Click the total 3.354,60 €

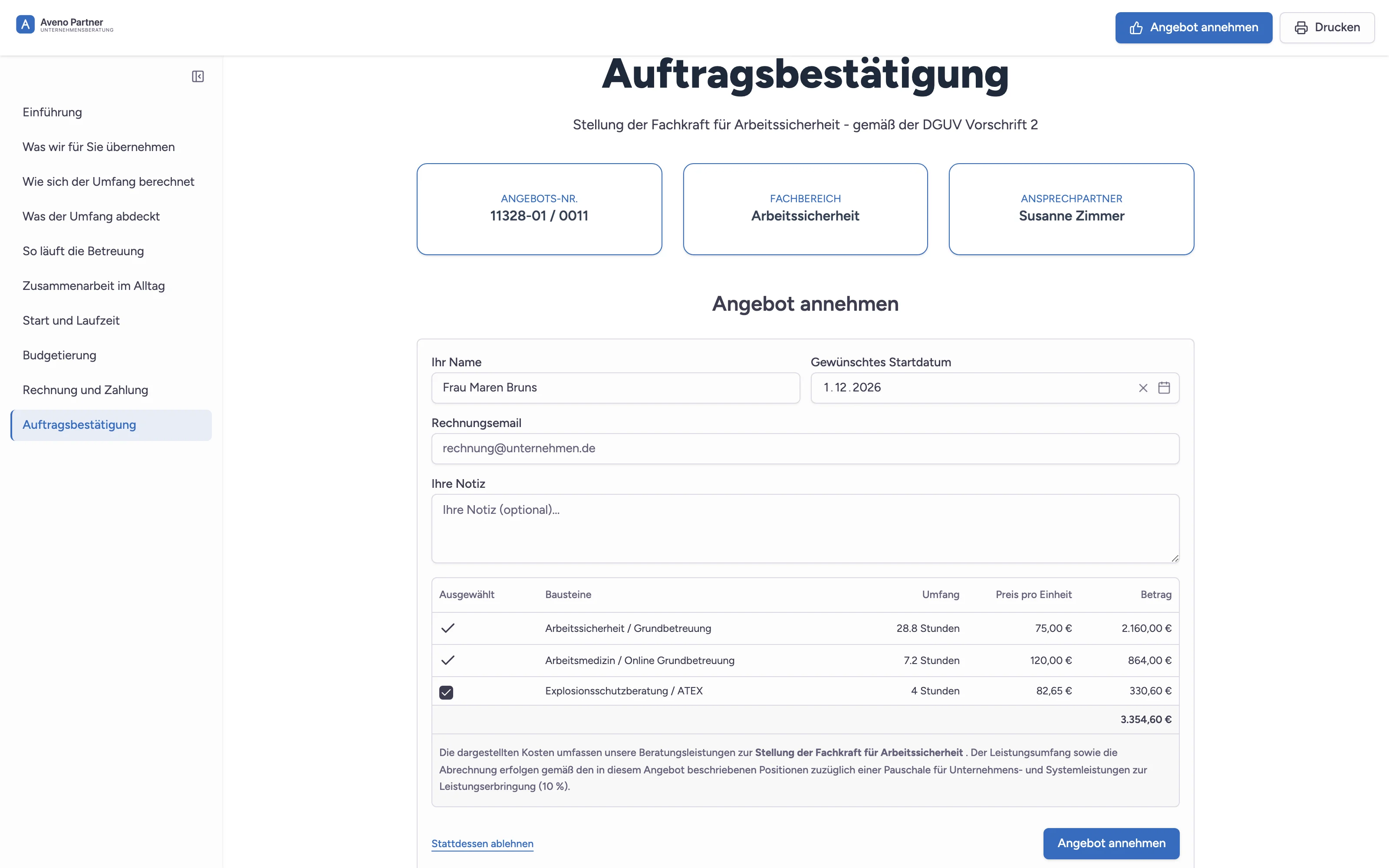[1145, 720]
